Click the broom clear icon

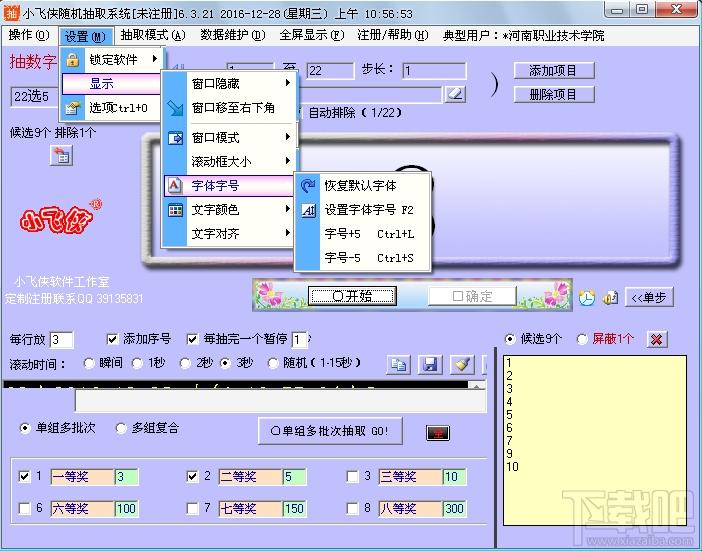[462, 364]
